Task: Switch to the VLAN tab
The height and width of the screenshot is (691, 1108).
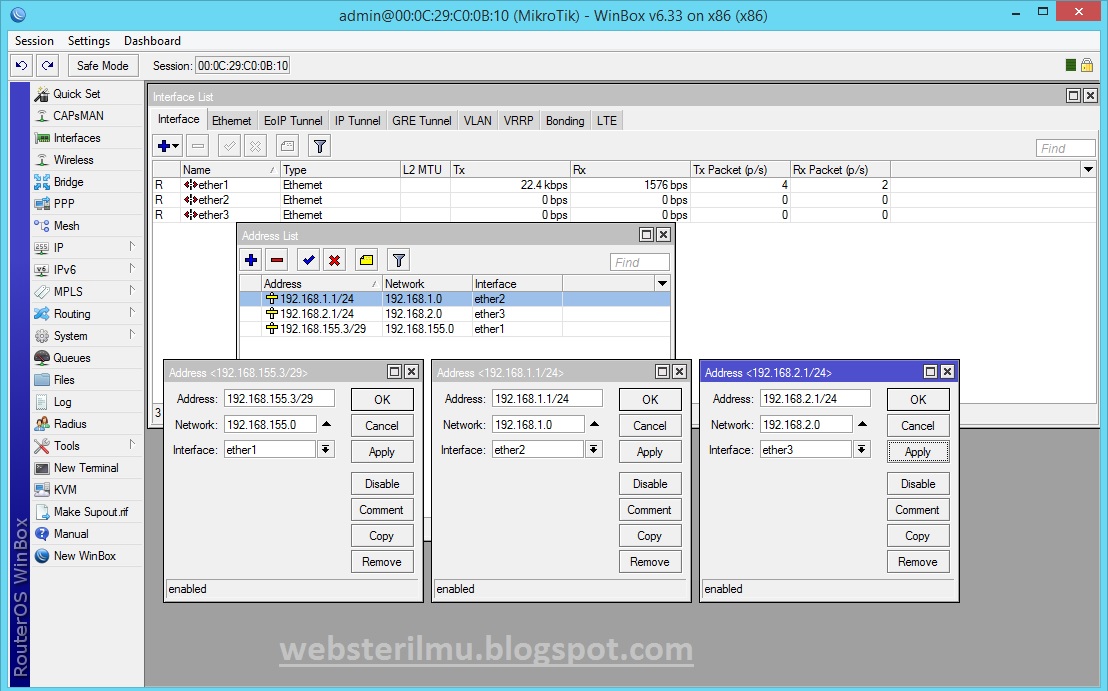Action: click(x=478, y=121)
